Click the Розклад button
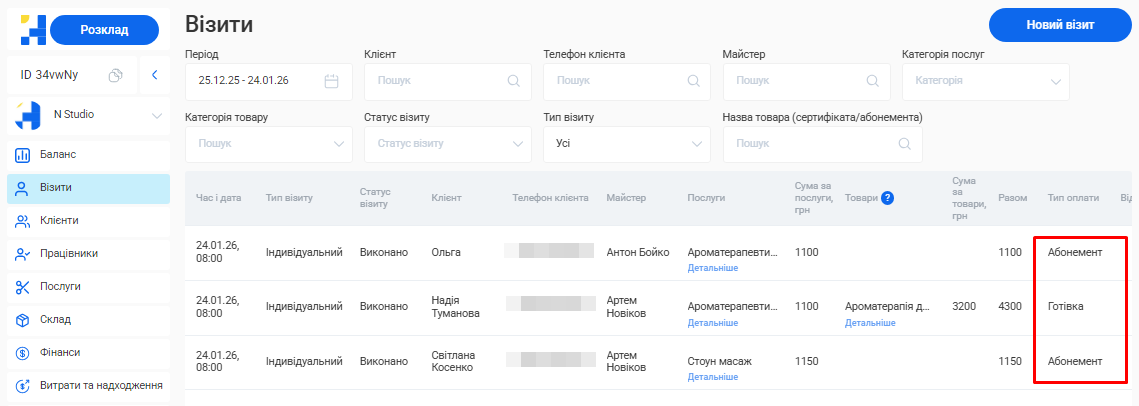 (x=104, y=30)
